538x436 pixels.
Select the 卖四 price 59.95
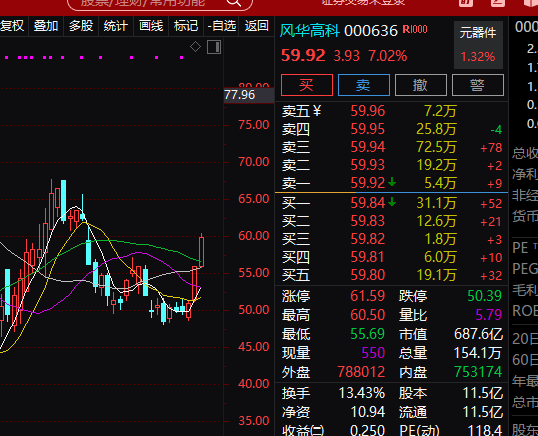[368, 129]
